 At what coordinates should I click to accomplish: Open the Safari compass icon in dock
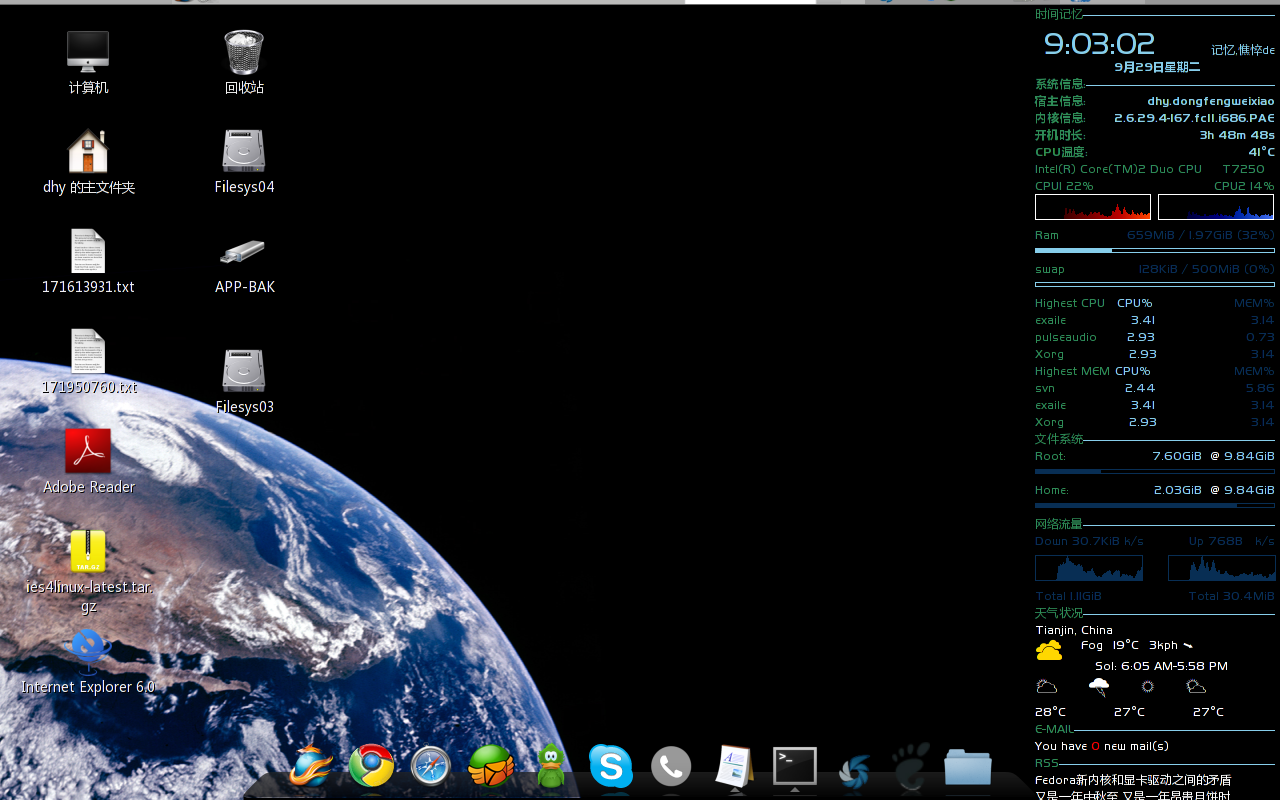[x=431, y=767]
